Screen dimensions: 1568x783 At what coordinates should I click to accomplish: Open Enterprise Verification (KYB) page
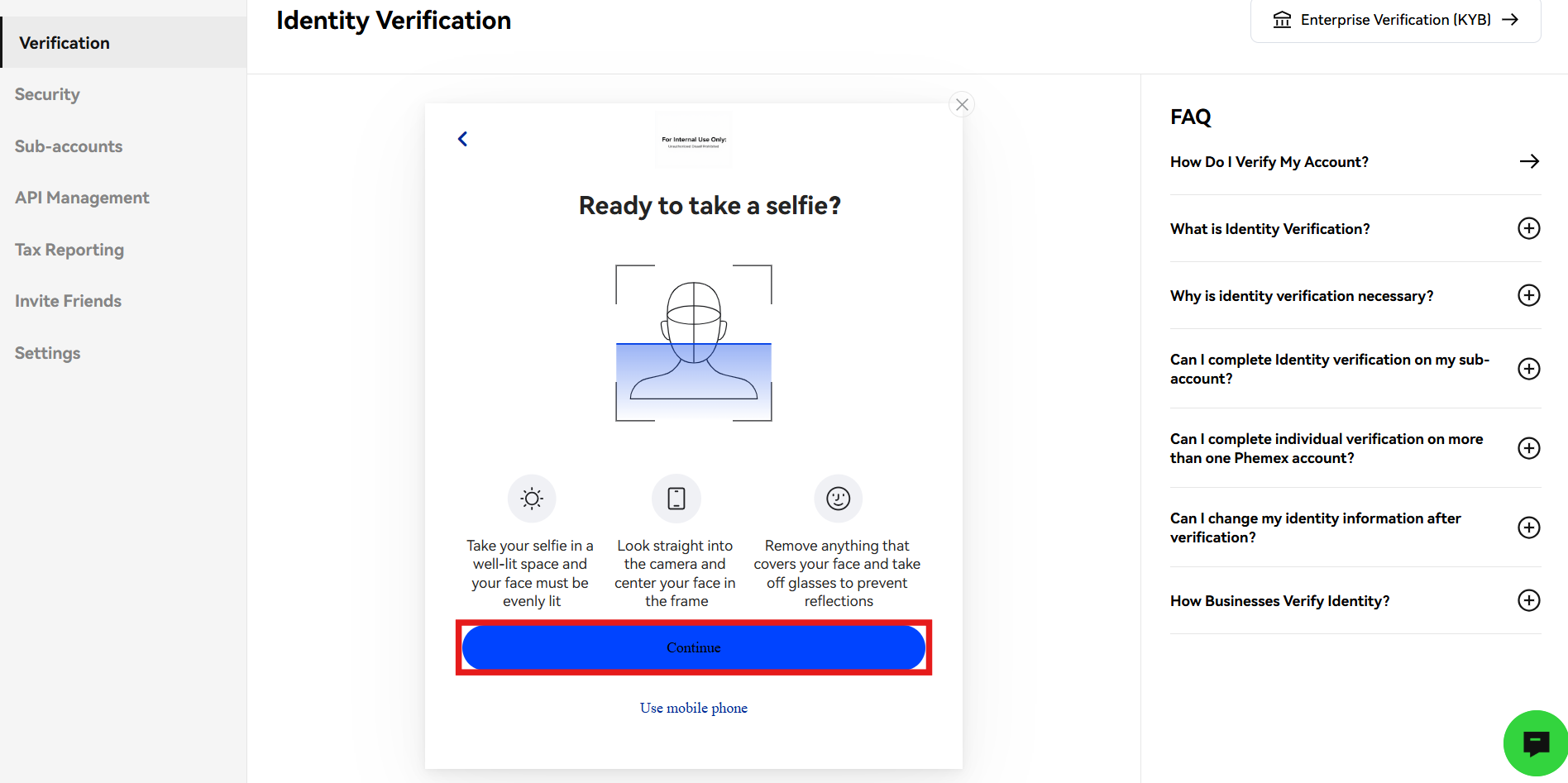point(1395,20)
